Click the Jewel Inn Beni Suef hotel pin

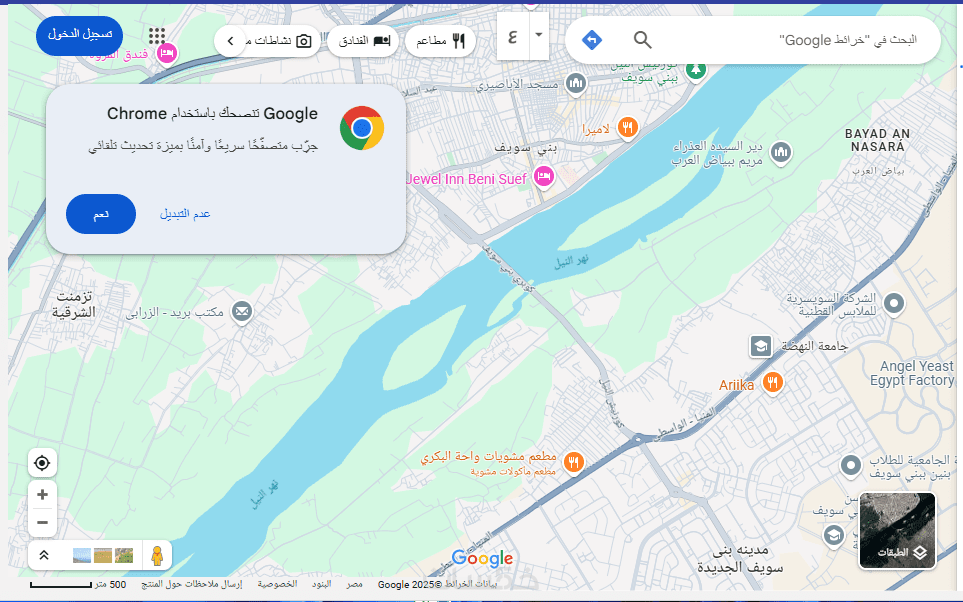pyautogui.click(x=544, y=177)
